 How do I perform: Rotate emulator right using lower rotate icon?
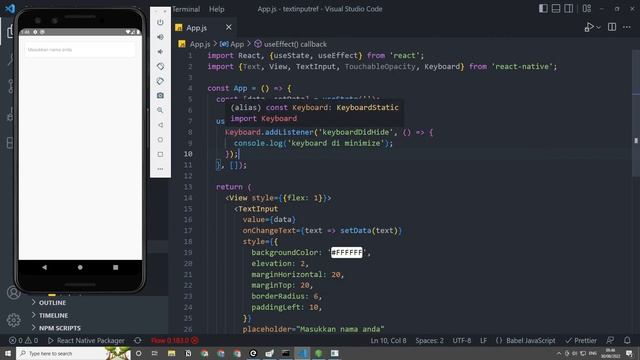[x=160, y=81]
